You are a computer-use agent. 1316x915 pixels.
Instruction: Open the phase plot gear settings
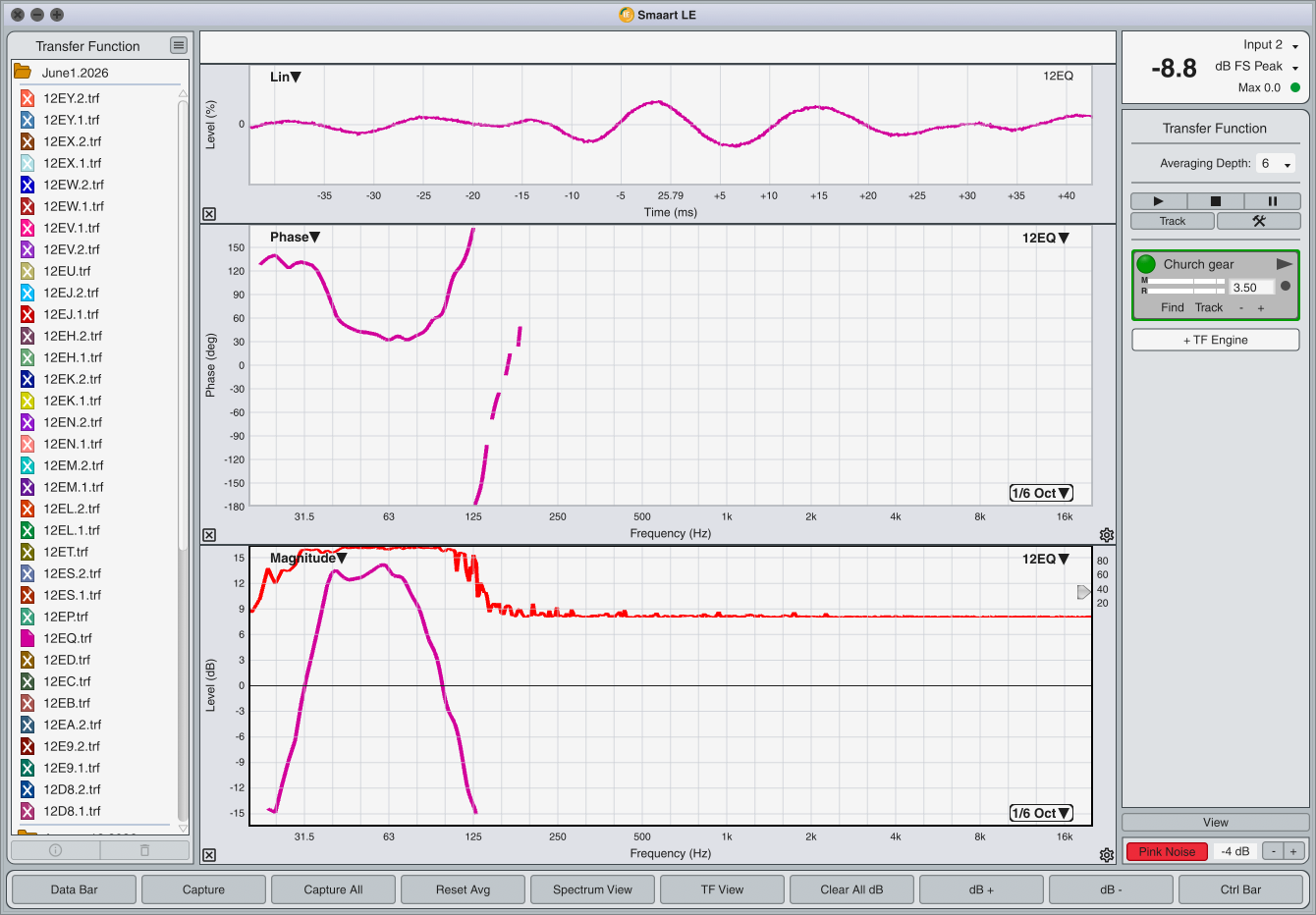point(1107,535)
